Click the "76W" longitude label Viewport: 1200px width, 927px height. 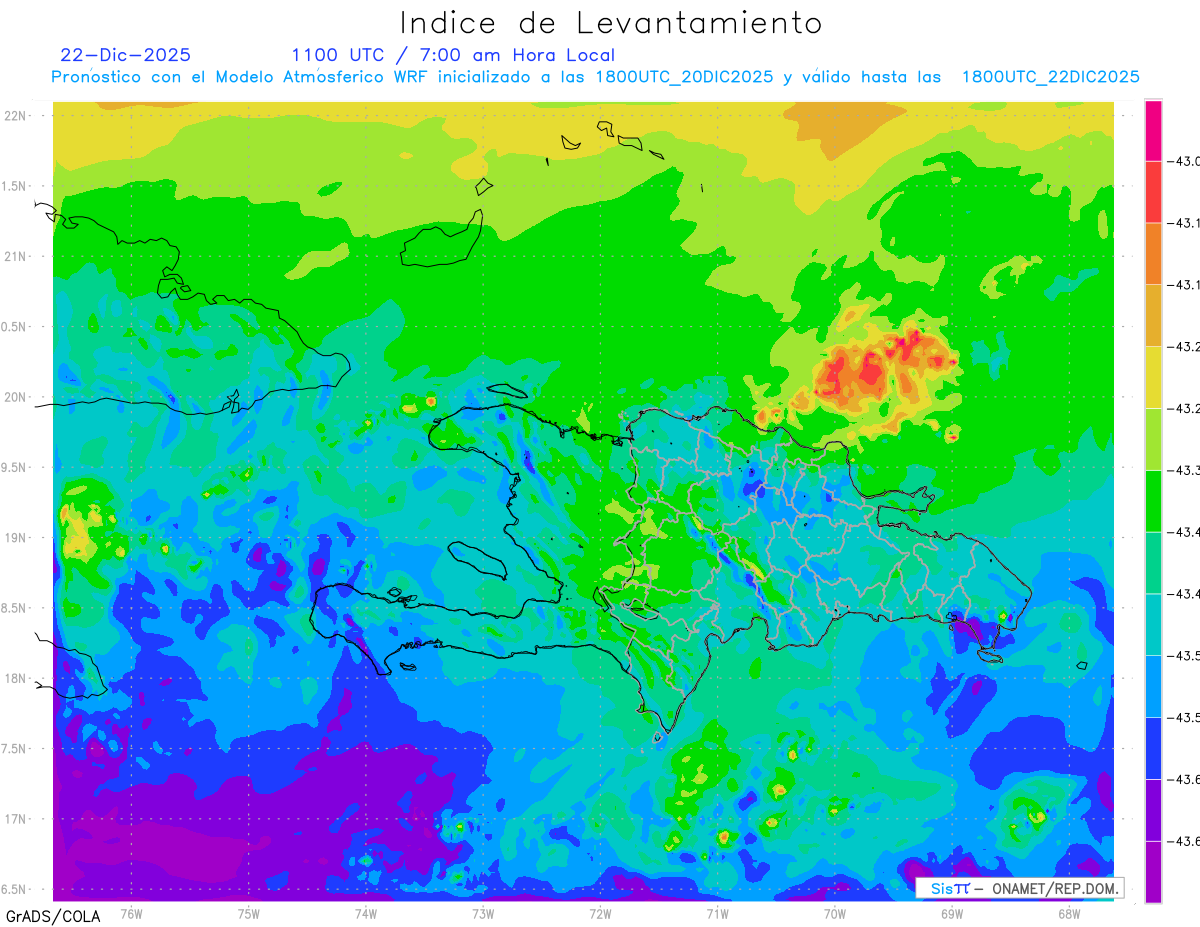click(131, 913)
